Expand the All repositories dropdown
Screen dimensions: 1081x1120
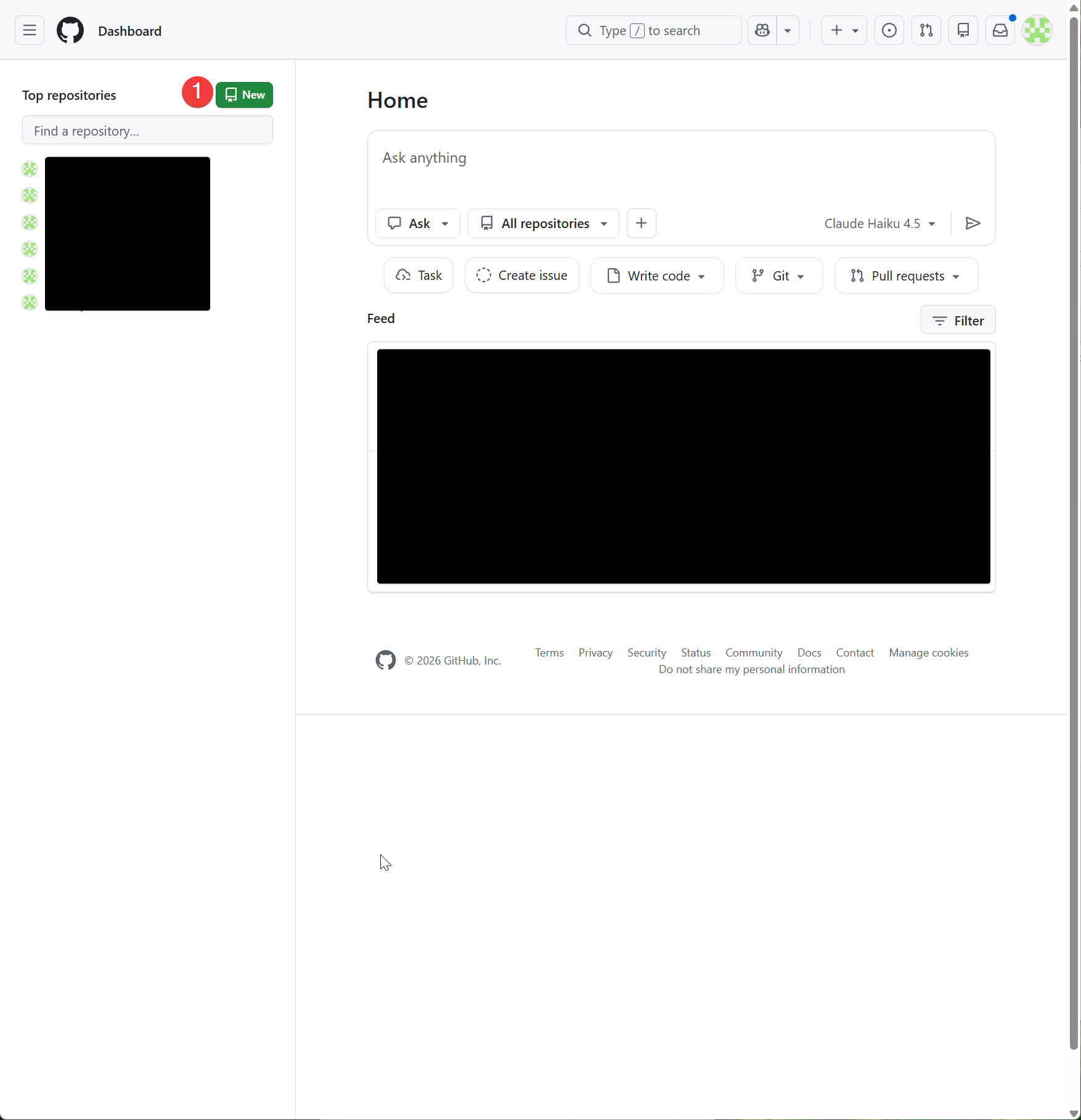click(x=543, y=223)
